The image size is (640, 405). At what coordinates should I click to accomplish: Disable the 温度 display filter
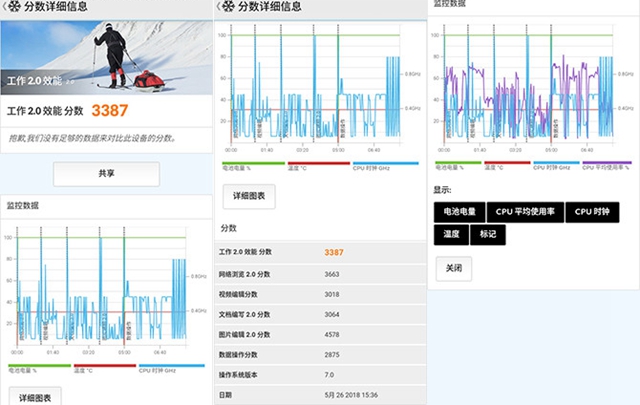(452, 235)
